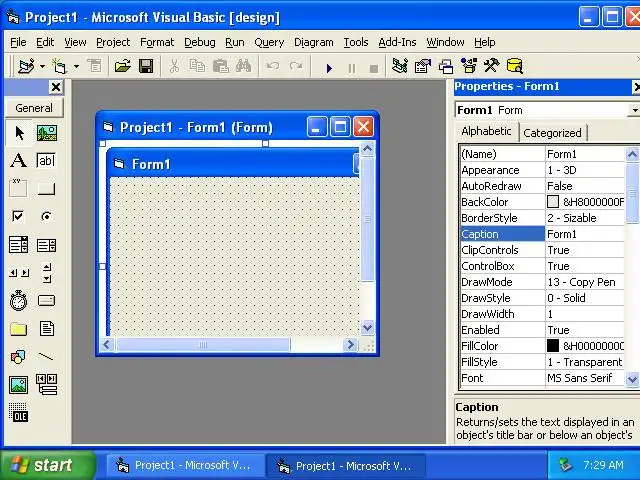
Task: Select the ComboBox control tool
Action: [19, 245]
